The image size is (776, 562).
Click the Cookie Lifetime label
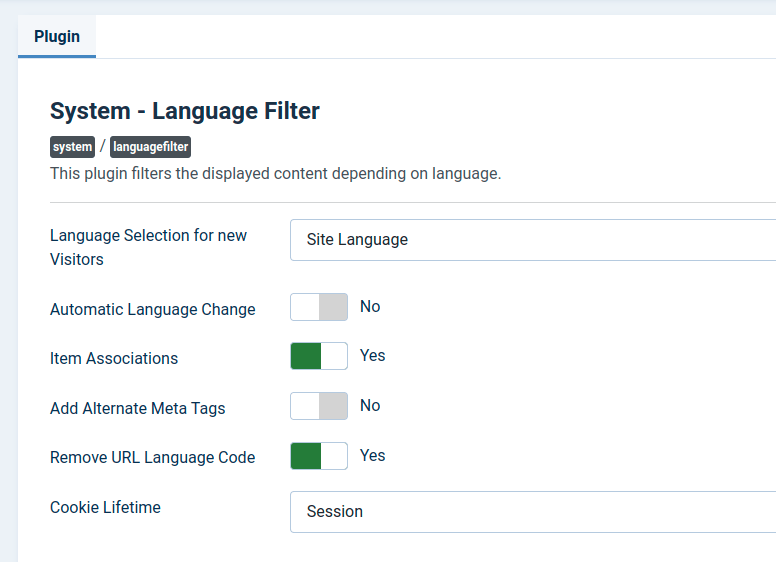pos(105,507)
